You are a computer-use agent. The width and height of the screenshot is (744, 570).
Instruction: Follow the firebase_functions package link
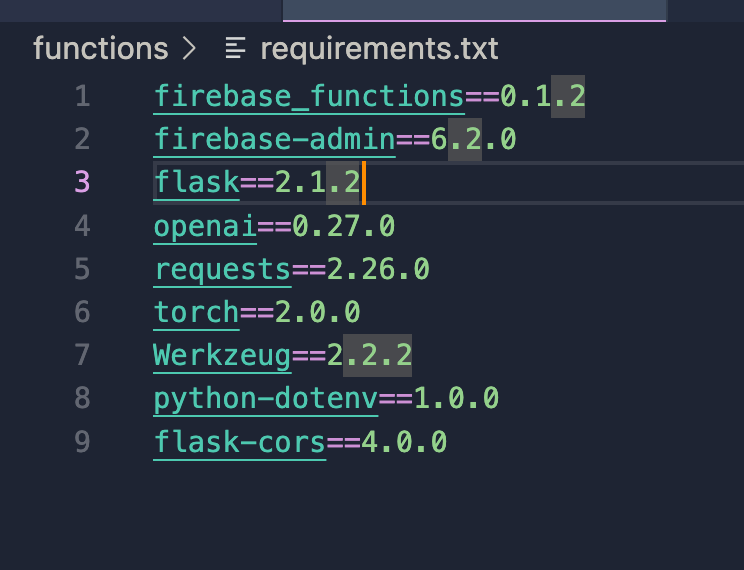pyautogui.click(x=309, y=96)
